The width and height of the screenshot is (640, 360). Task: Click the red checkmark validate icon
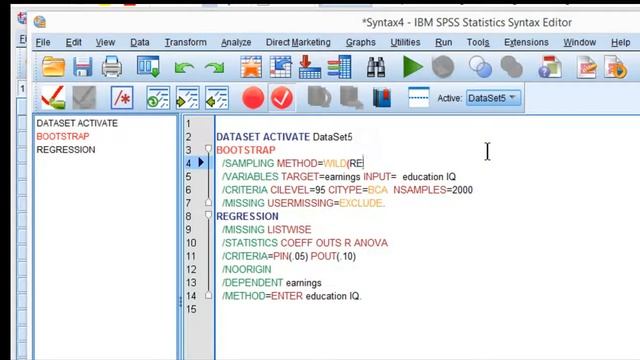(53, 98)
